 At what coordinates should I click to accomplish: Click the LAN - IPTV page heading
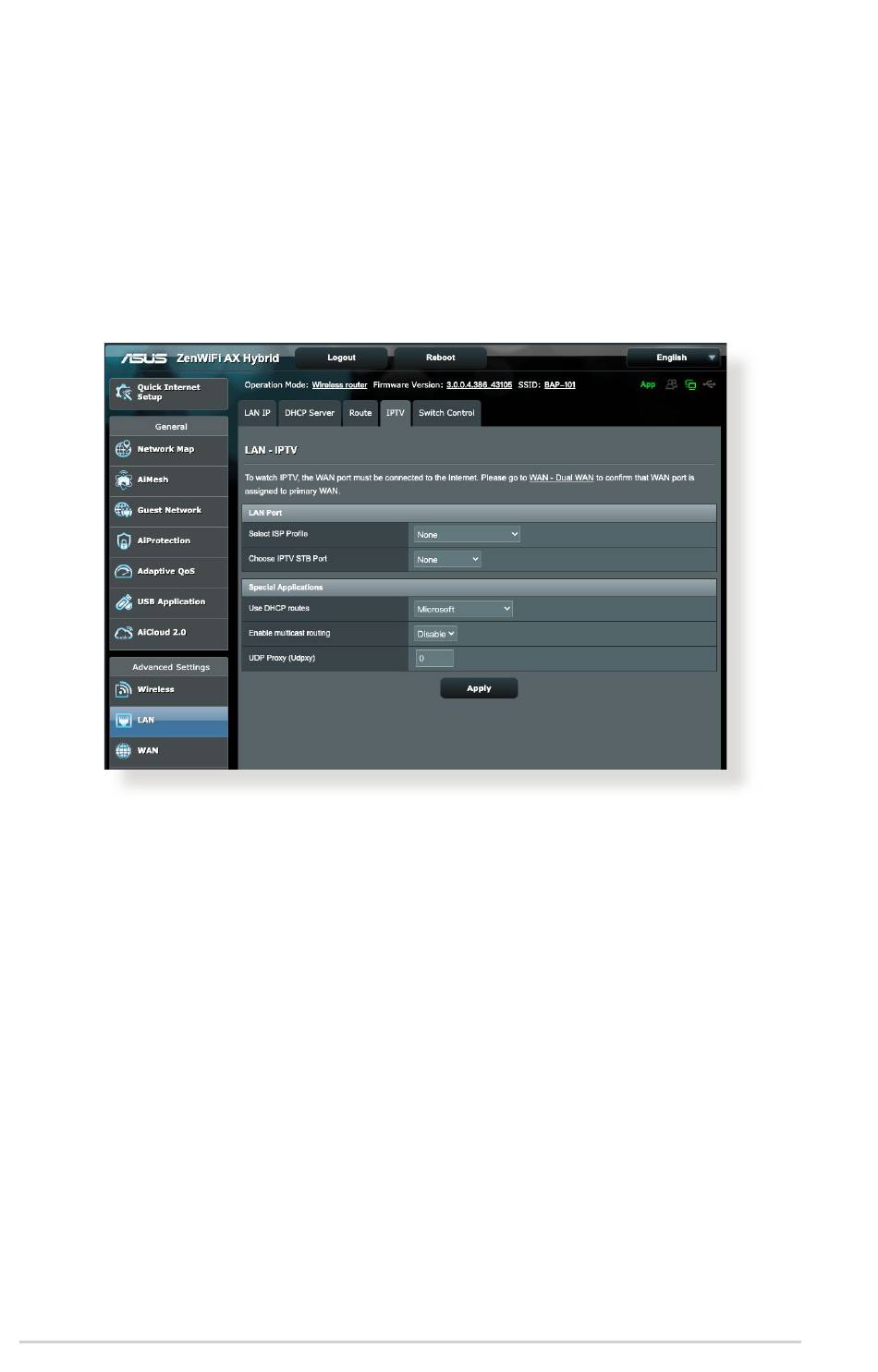[271, 450]
